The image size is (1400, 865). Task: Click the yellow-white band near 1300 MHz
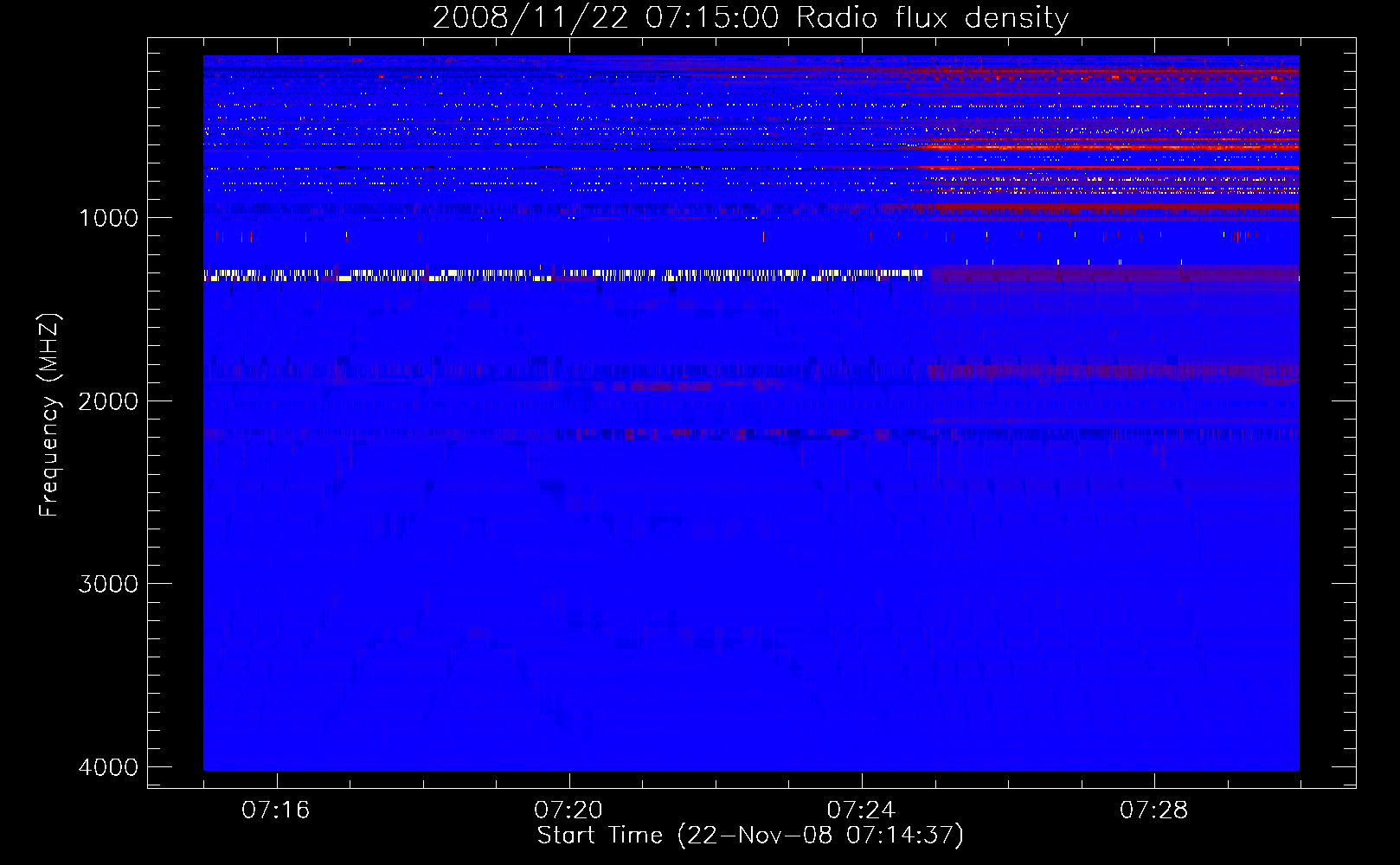click(563, 275)
